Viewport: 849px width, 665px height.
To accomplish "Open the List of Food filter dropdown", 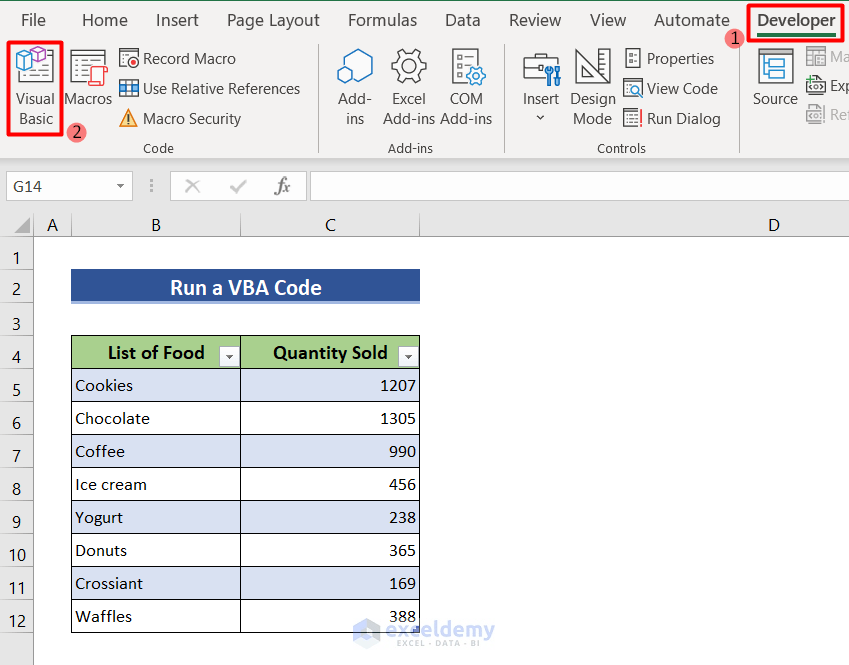I will [229, 353].
